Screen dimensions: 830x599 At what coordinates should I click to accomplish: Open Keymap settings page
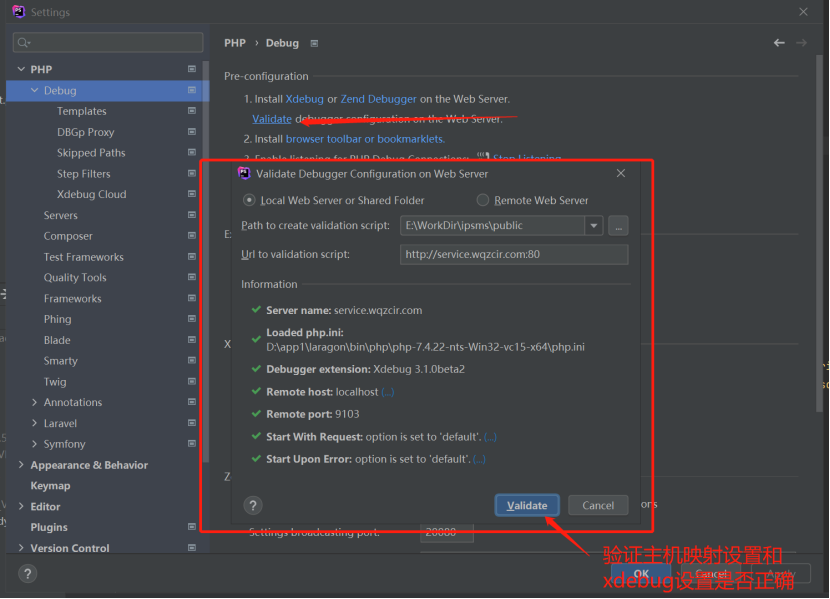[x=50, y=485]
